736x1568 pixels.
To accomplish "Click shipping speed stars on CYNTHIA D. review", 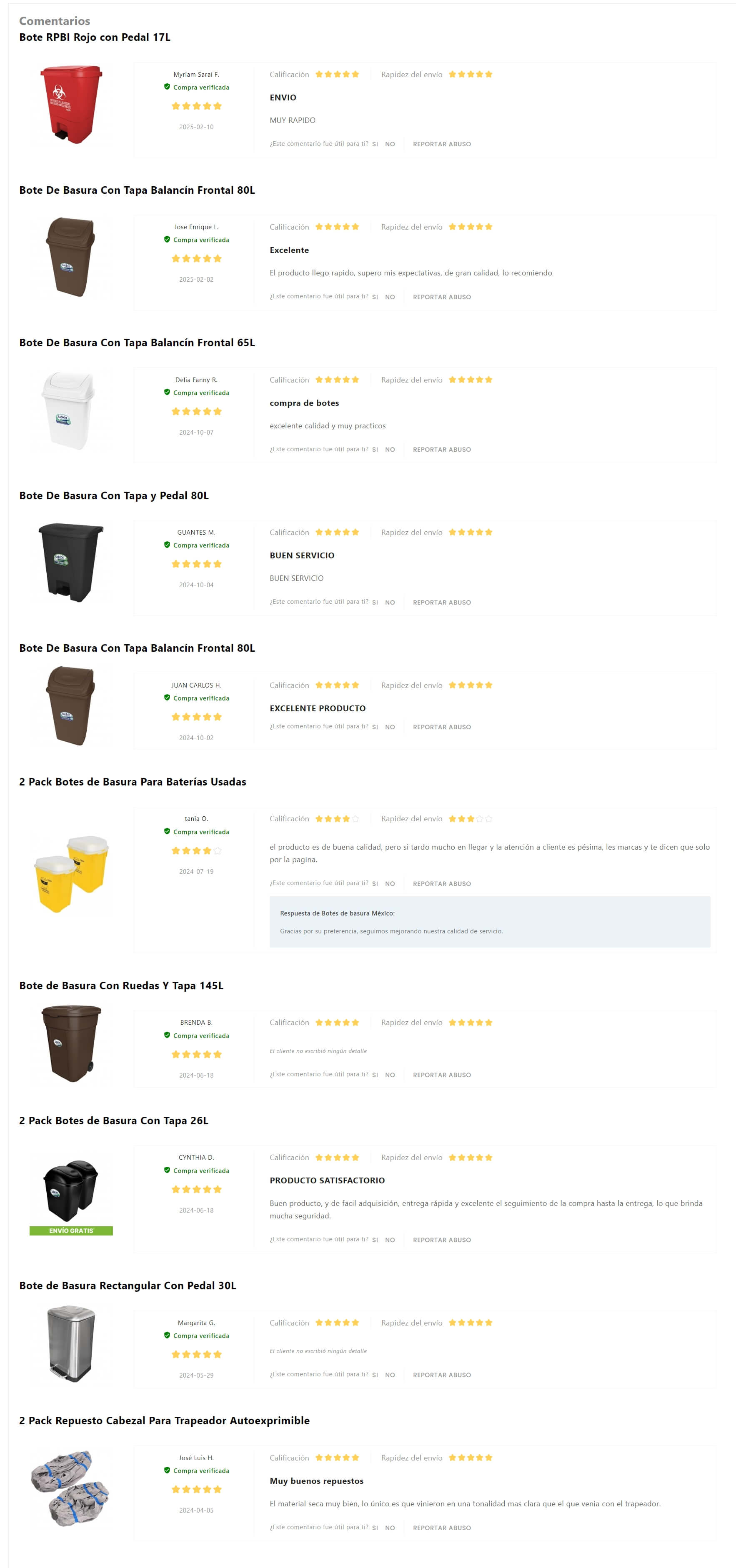I will point(471,1157).
